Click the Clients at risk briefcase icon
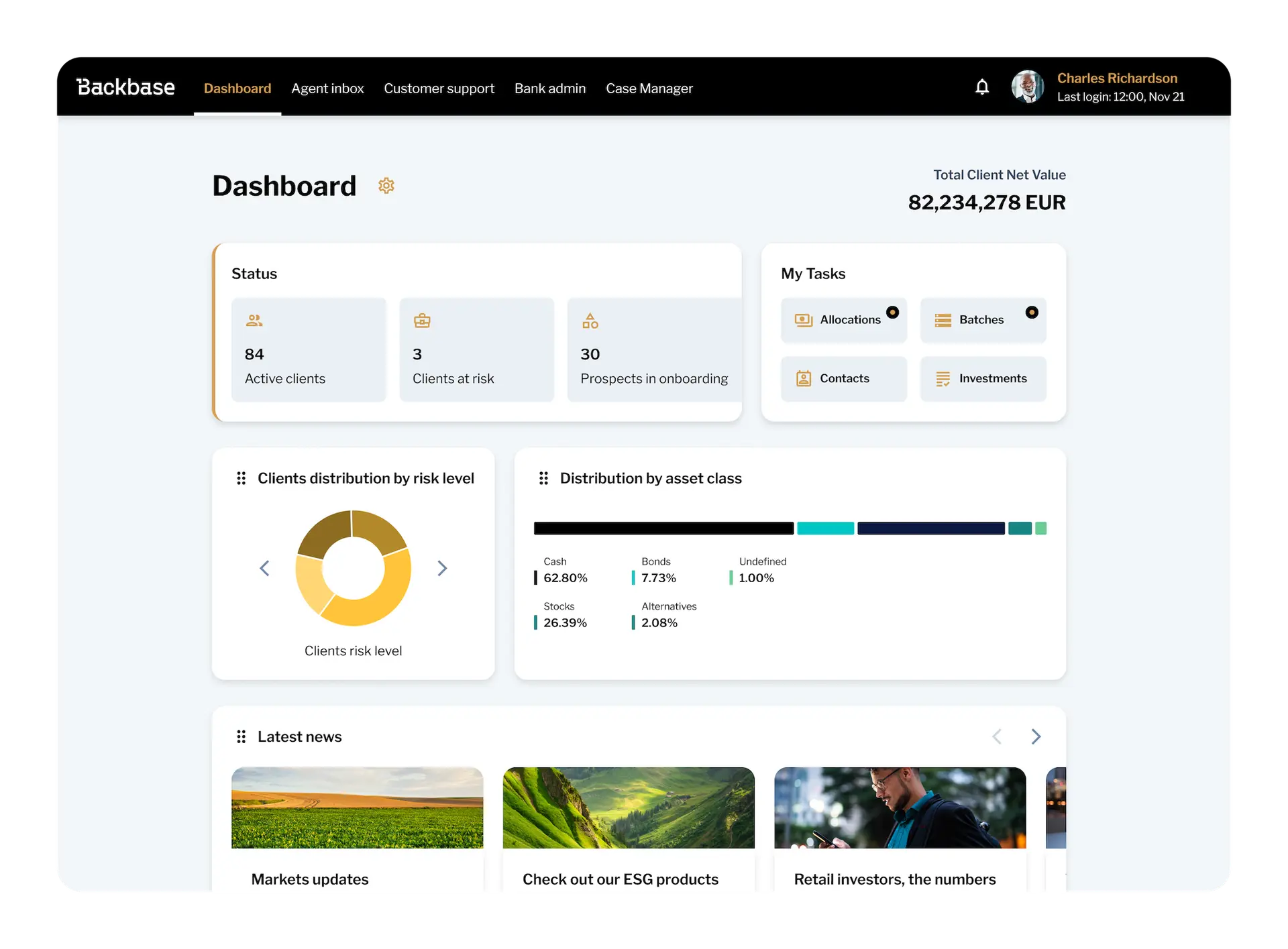The image size is (1288, 949). (422, 321)
